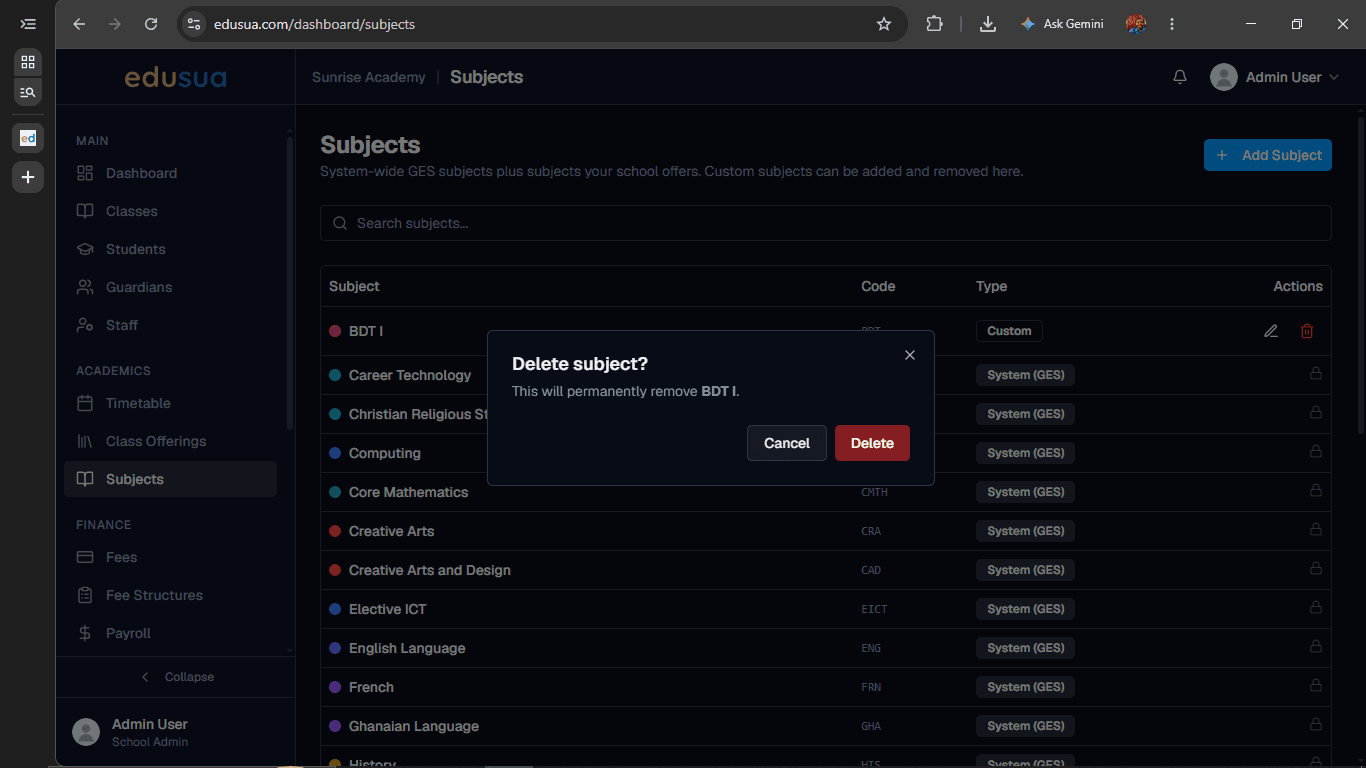Open Payroll in the sidebar
The image size is (1366, 768).
(x=170, y=633)
